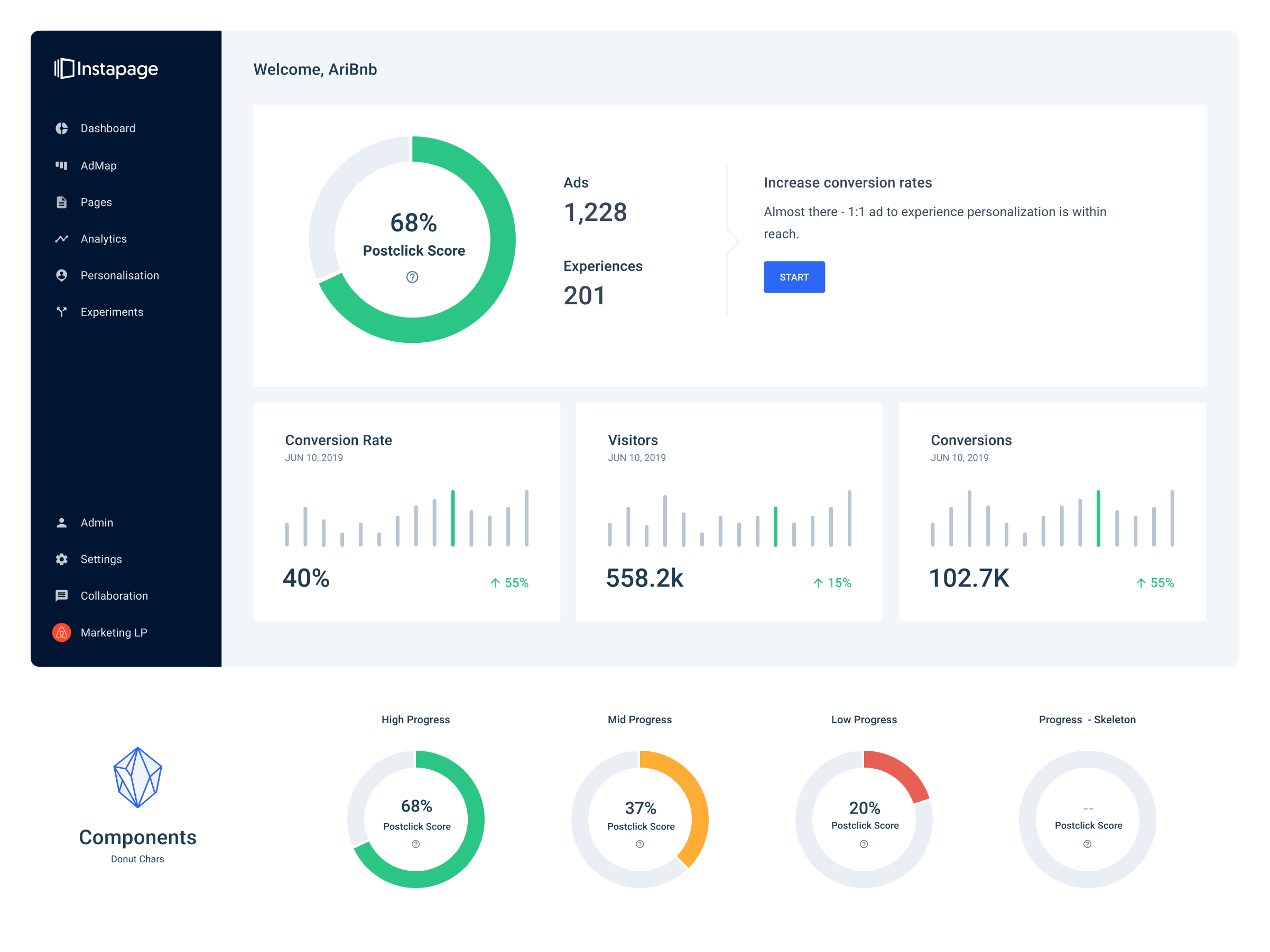Screen dimensions: 1270x952
Task: Click the Settings gear icon
Action: click(61, 559)
